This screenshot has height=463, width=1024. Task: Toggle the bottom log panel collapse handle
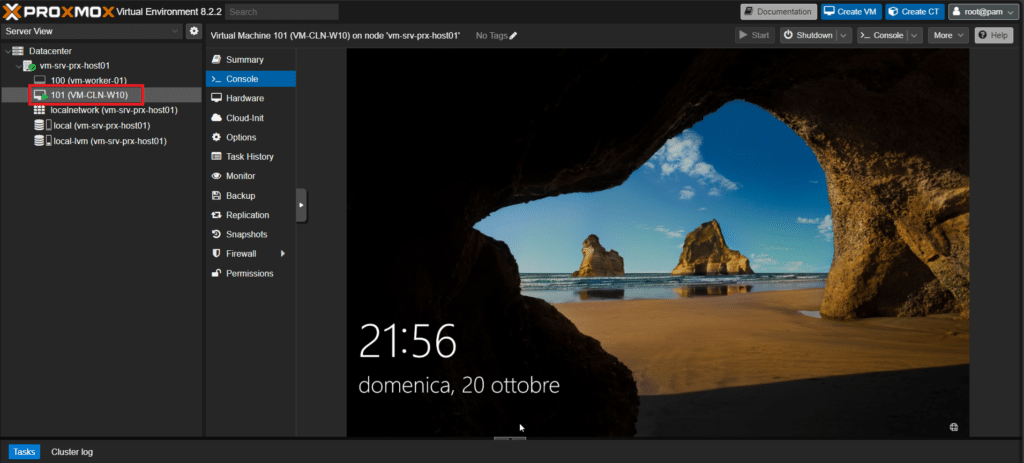click(x=510, y=439)
